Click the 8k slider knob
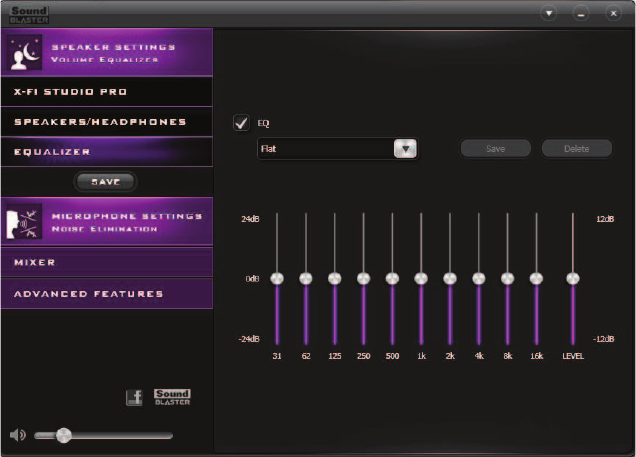 point(507,279)
